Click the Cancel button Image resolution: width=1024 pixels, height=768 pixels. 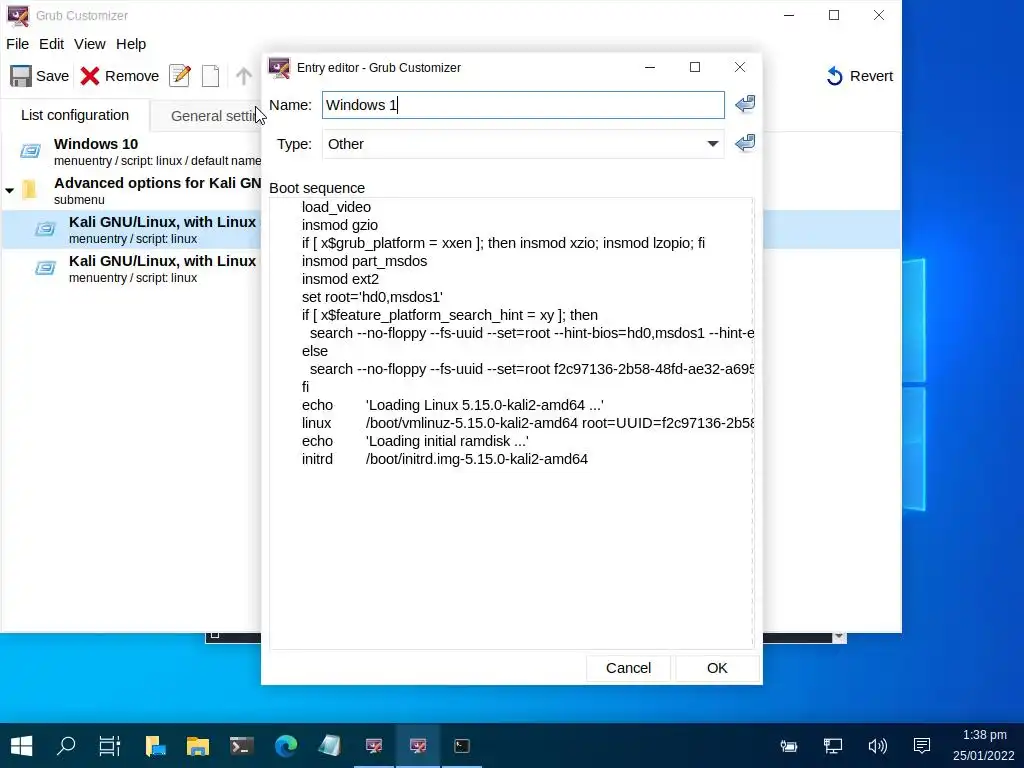coord(628,668)
